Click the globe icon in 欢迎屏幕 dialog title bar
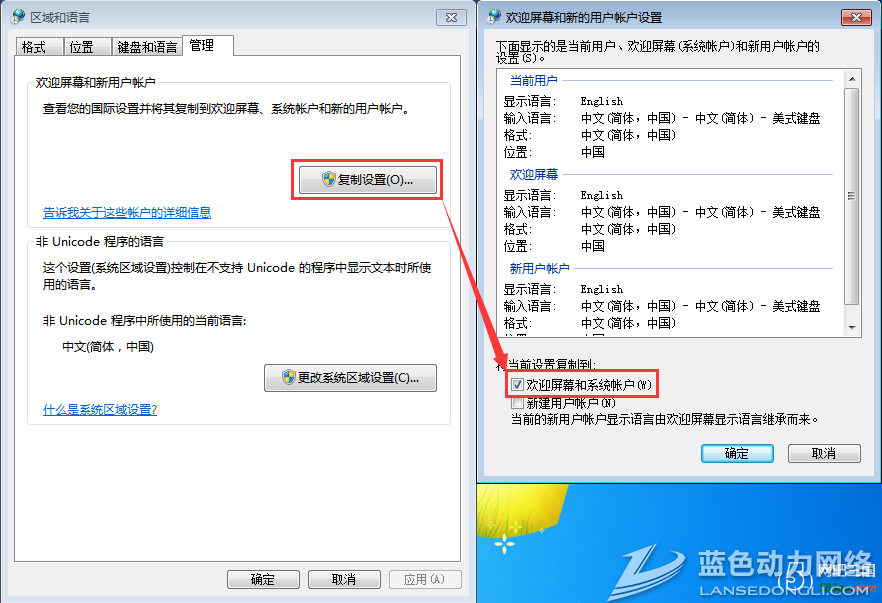The image size is (882, 603). coord(494,17)
